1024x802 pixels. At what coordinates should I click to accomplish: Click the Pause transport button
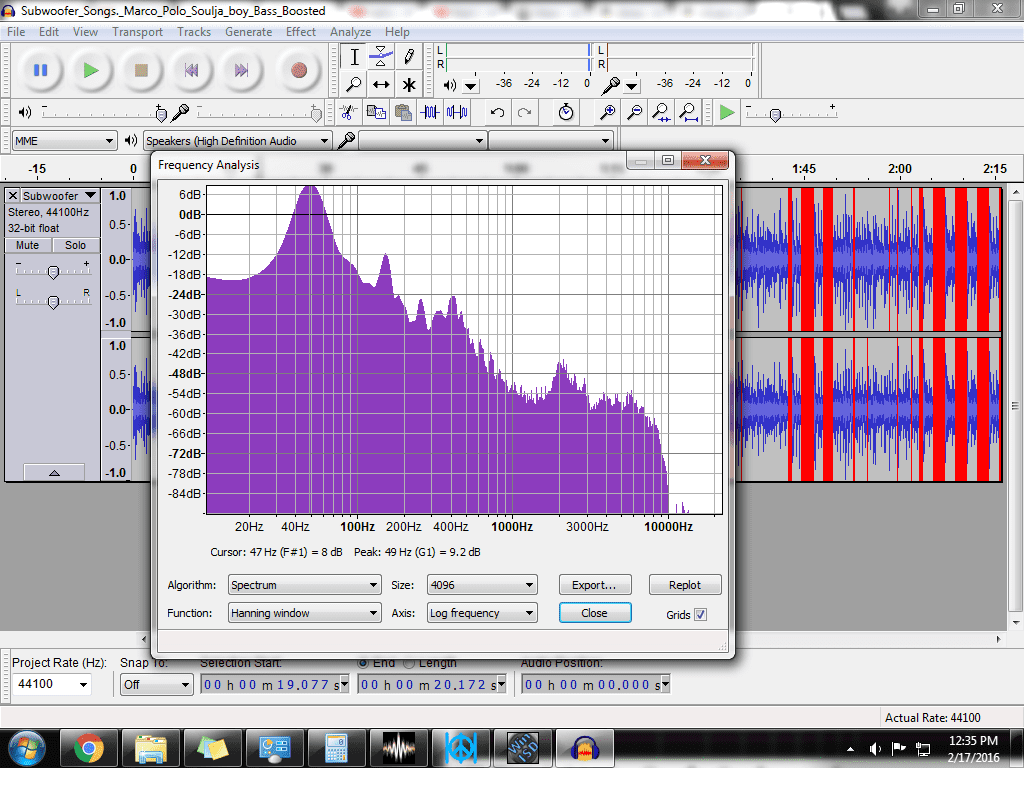coord(40,71)
